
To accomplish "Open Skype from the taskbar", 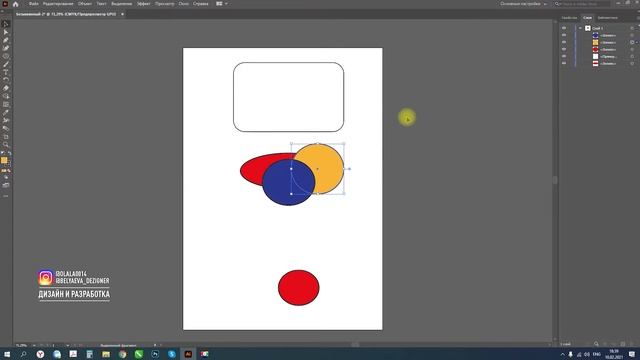I will tap(171, 354).
